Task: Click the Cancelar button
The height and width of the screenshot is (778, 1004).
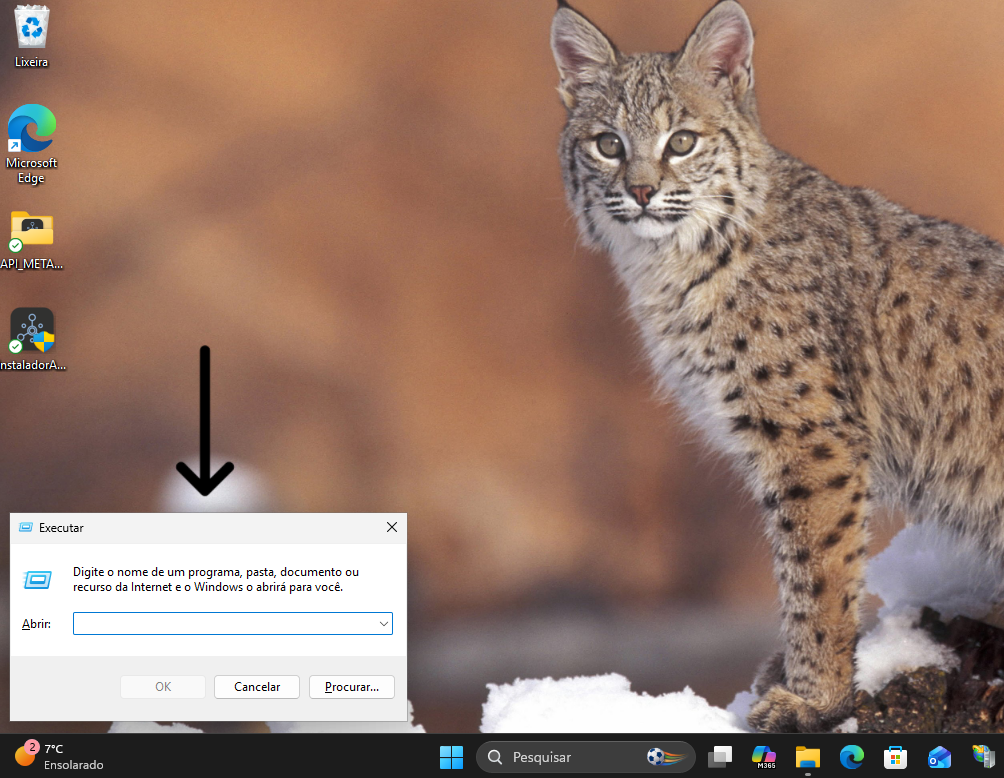Action: click(x=257, y=687)
